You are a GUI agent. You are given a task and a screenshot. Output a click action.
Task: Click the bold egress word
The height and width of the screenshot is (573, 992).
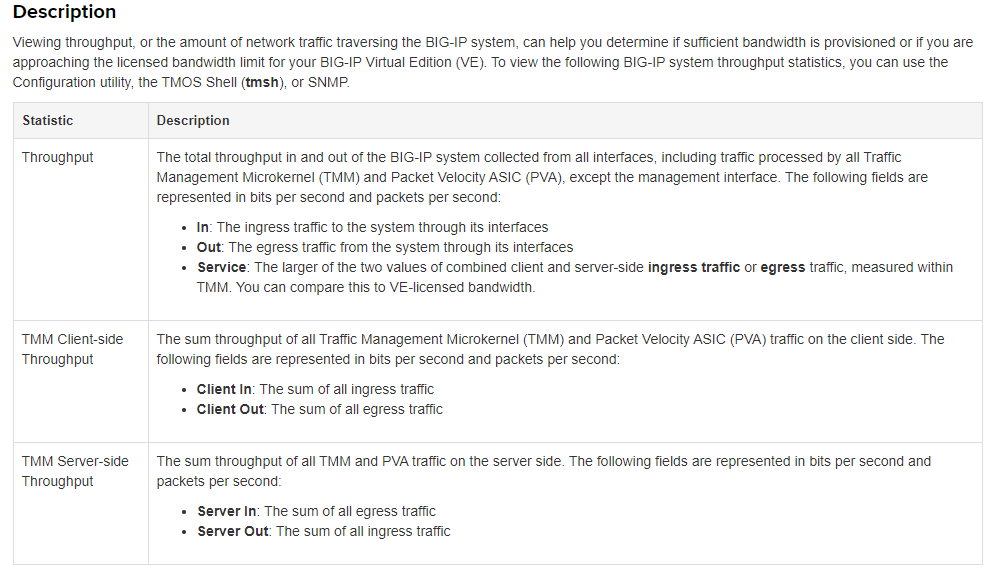[782, 267]
